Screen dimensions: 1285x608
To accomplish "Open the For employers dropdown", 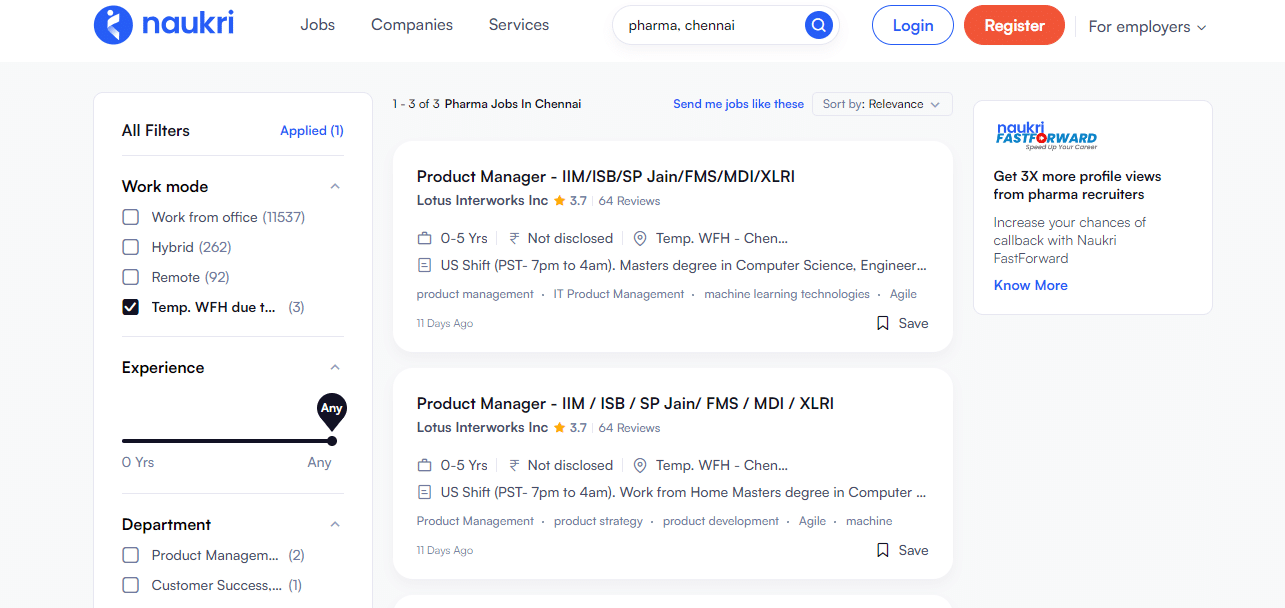I will [1147, 27].
